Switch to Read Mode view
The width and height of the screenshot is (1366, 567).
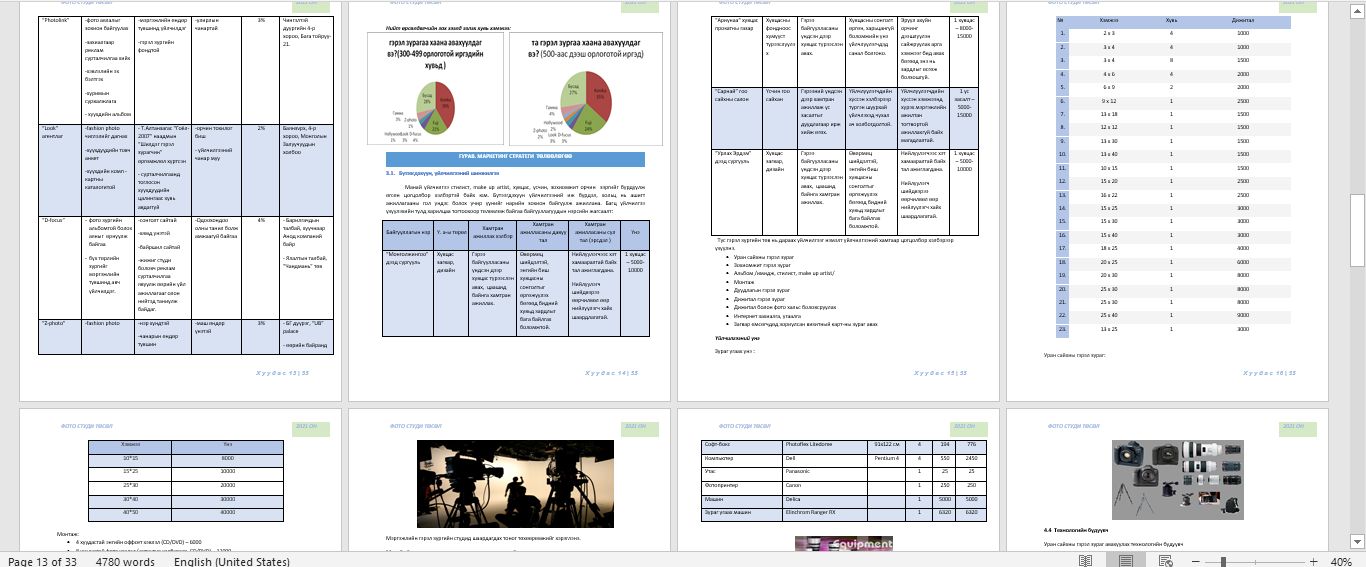pyautogui.click(x=1085, y=561)
